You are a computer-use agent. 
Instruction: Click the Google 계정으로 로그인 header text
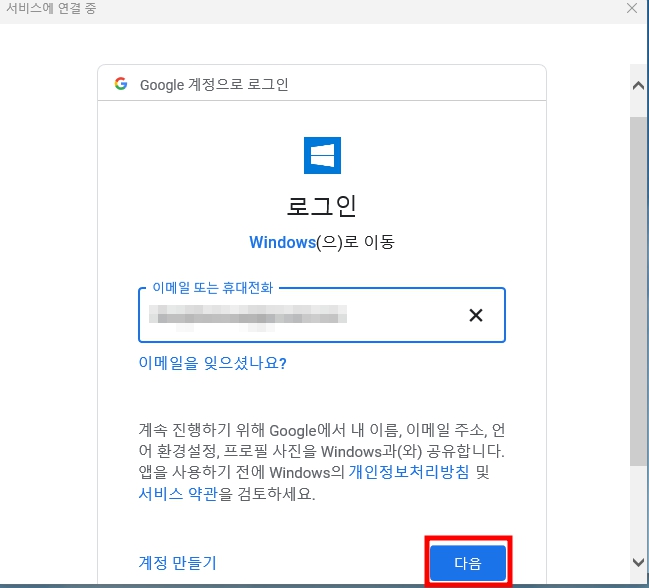pyautogui.click(x=214, y=84)
